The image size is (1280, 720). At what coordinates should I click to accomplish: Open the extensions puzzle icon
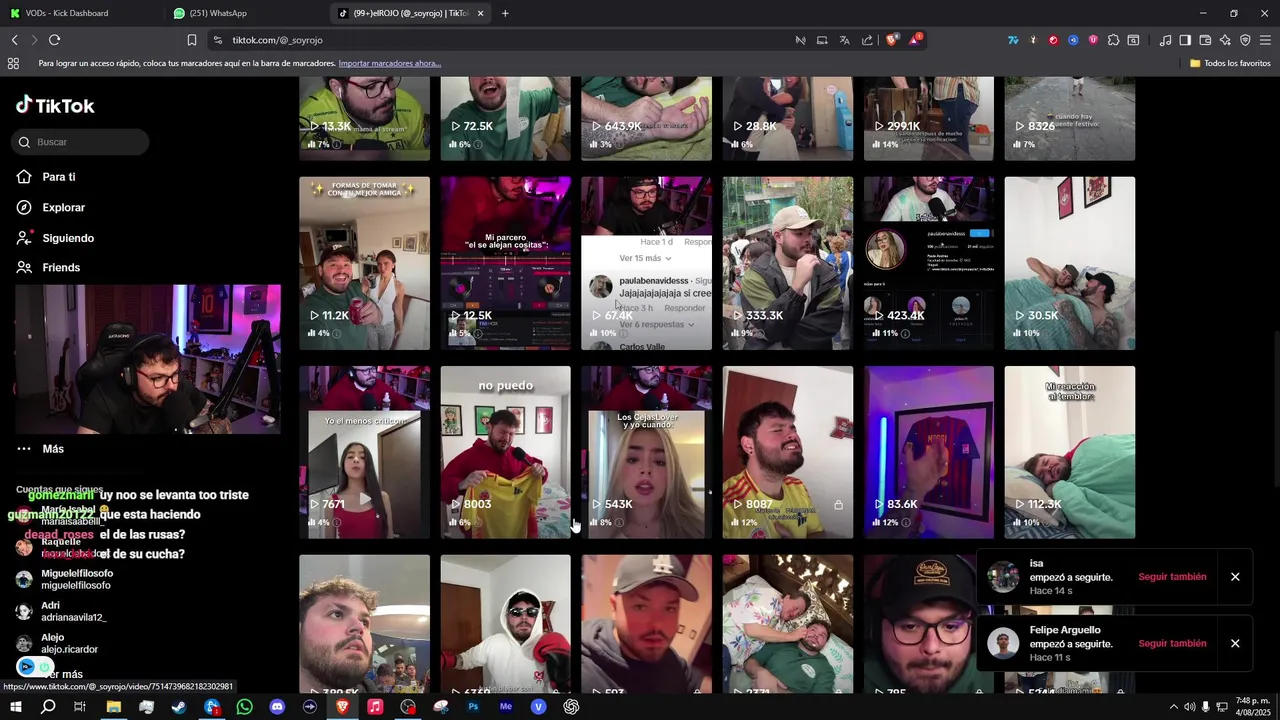[1113, 40]
